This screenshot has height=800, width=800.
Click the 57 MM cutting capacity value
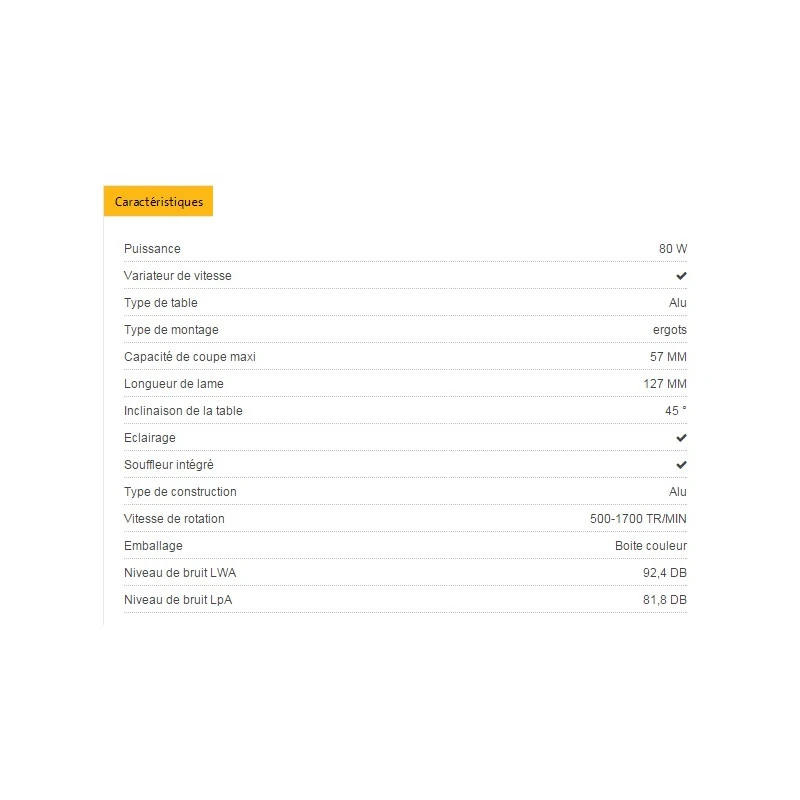(x=668, y=356)
